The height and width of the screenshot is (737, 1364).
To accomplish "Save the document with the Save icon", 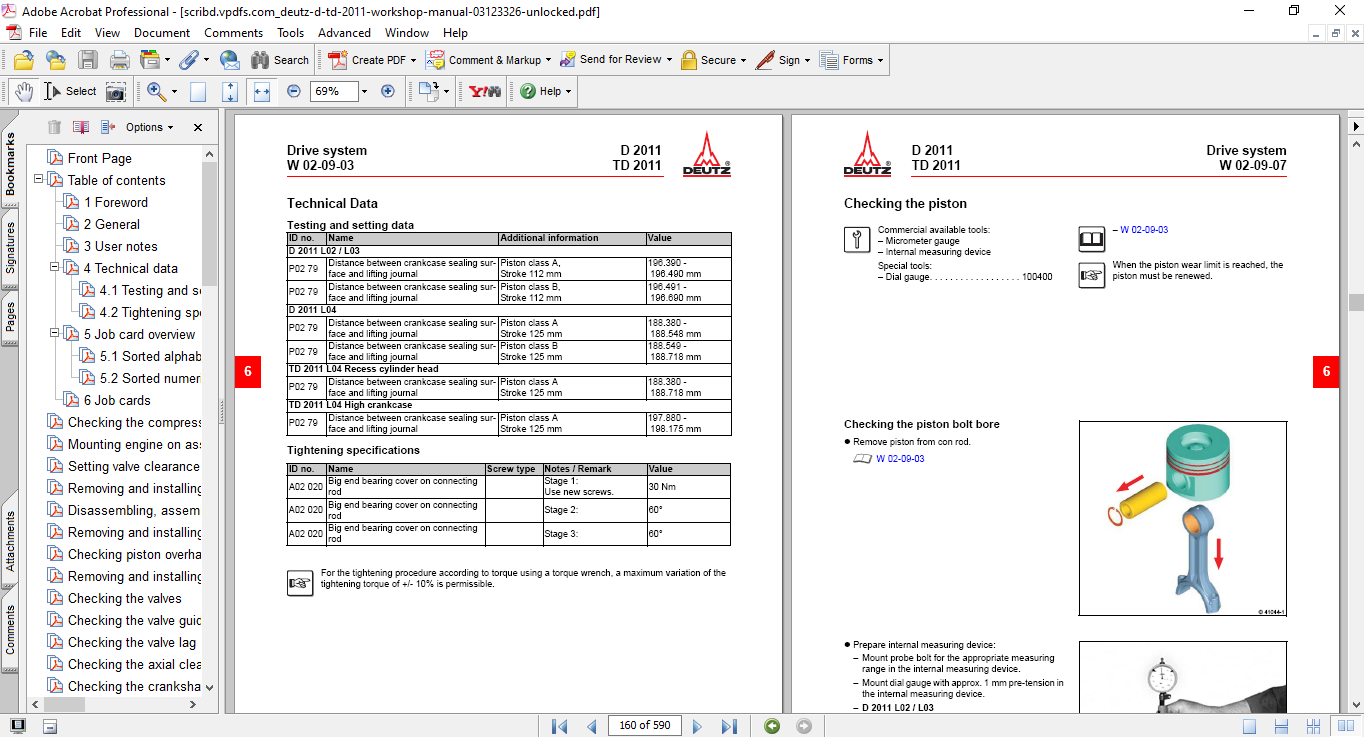I will (x=89, y=59).
